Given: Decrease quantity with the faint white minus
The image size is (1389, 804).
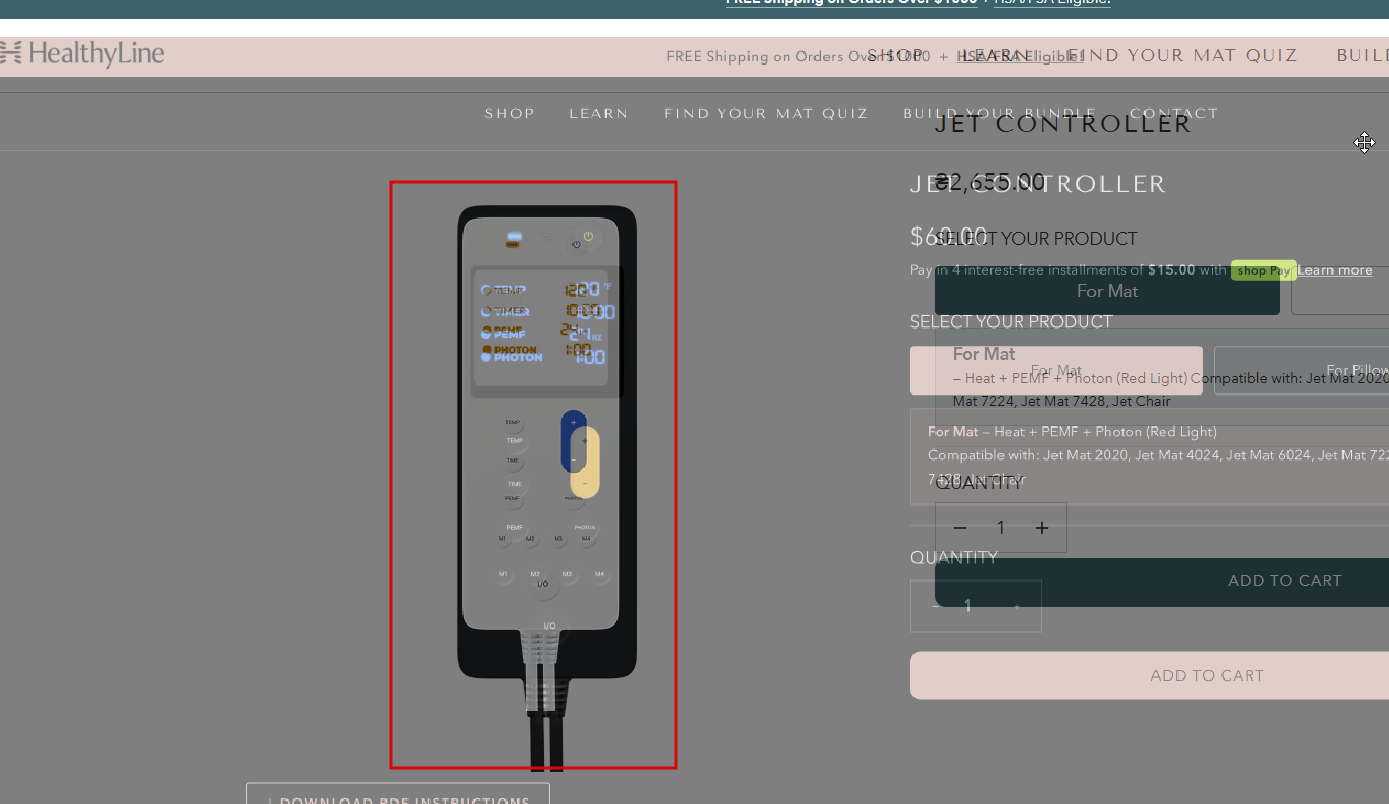Looking at the screenshot, I should pos(935,606).
